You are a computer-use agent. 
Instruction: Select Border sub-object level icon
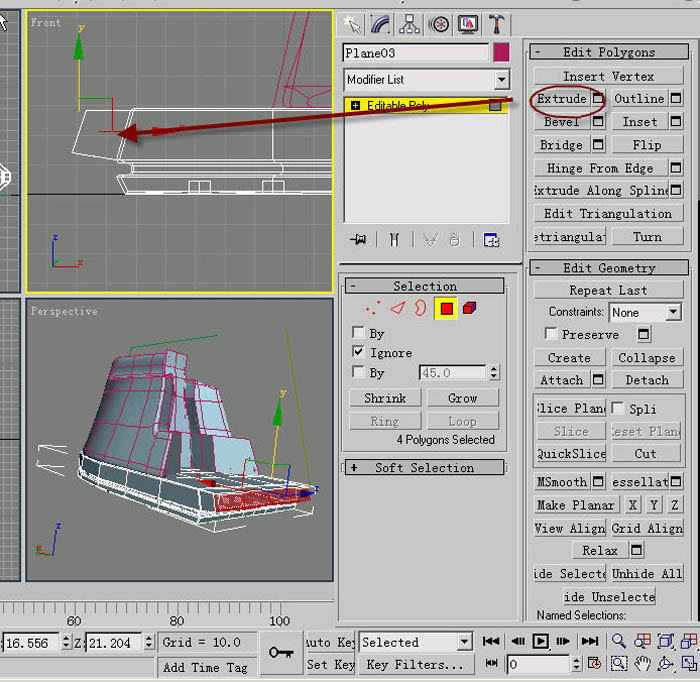tap(421, 308)
